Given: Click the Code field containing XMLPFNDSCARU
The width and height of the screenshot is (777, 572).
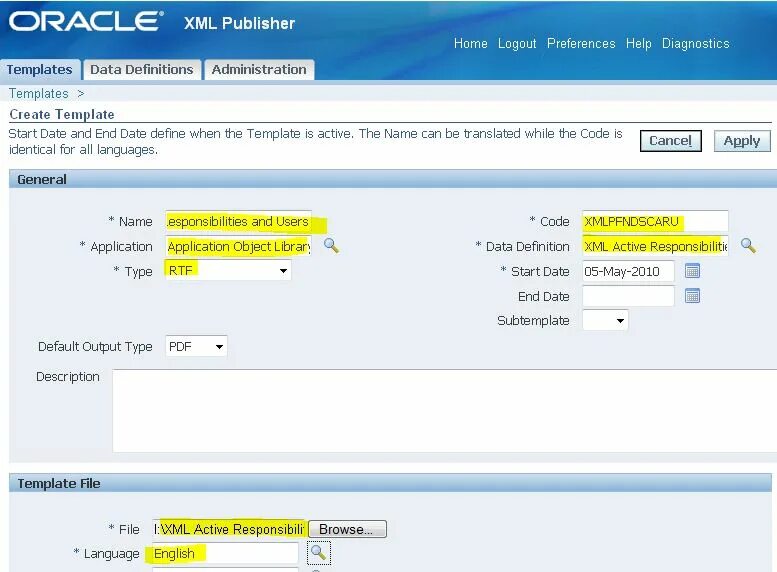Looking at the screenshot, I should point(655,221).
